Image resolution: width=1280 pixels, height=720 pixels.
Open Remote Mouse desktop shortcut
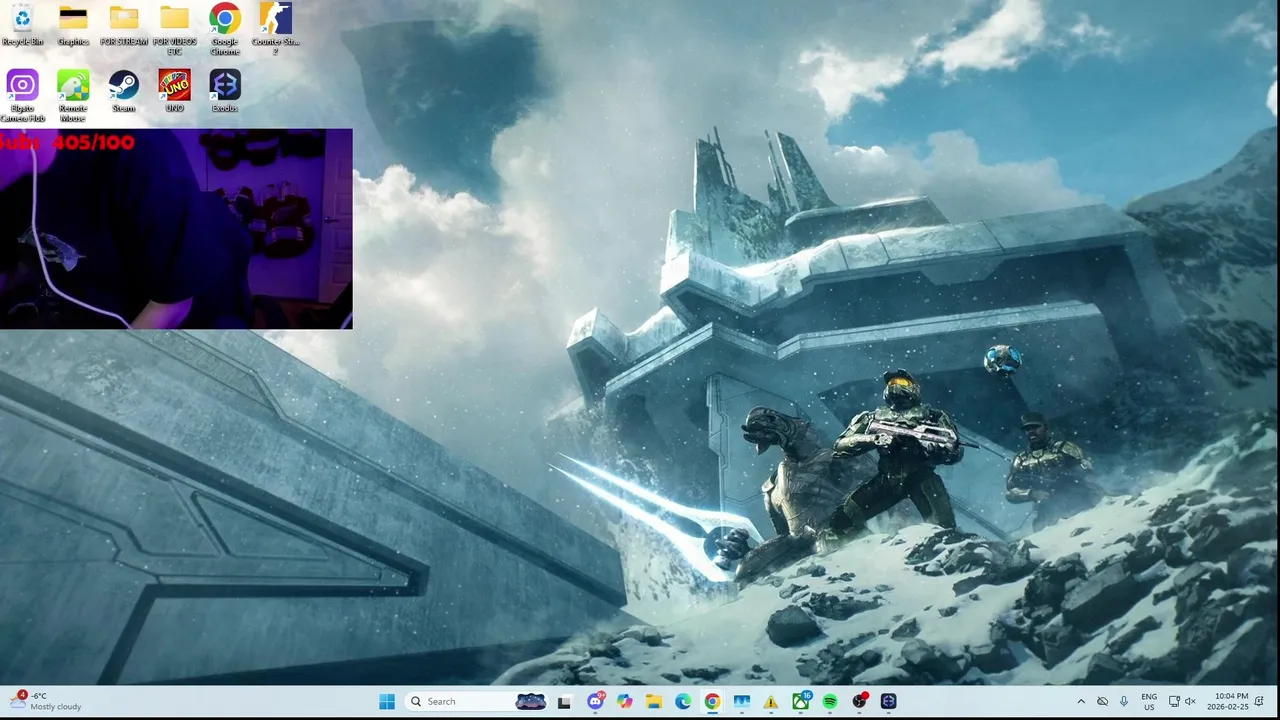73,96
